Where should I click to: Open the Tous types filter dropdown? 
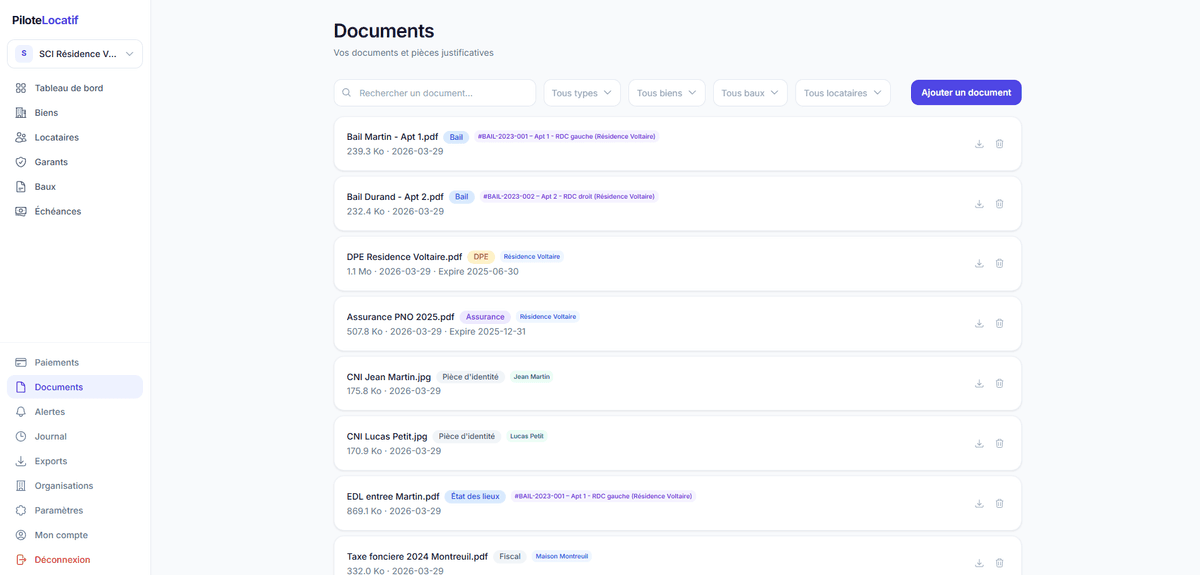[582, 93]
